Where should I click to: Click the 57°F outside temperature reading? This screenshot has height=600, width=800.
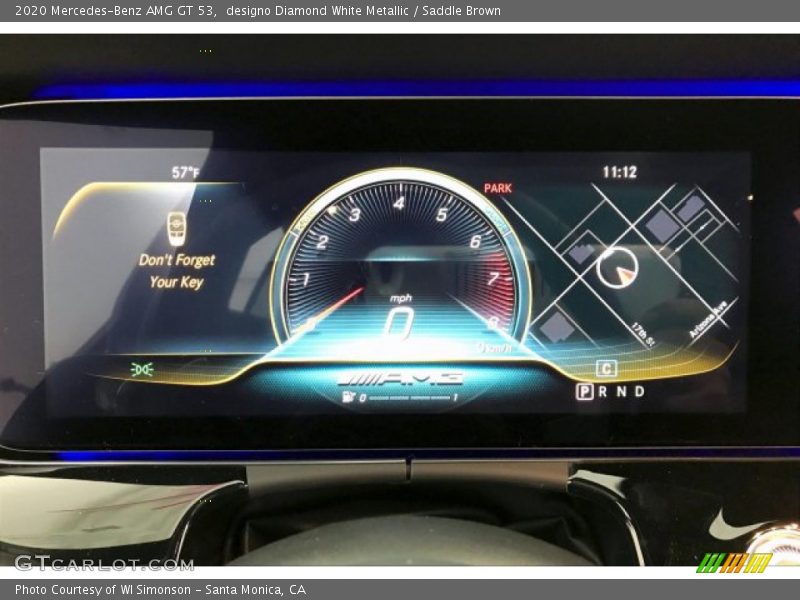(x=185, y=172)
